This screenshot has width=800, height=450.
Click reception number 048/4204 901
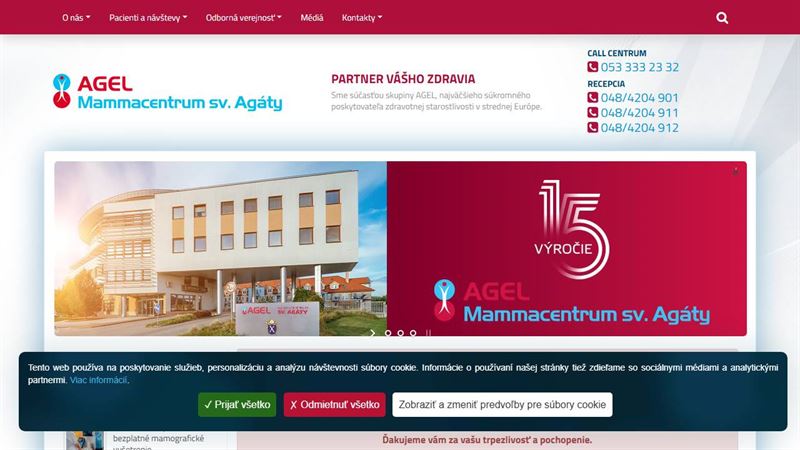(x=639, y=97)
